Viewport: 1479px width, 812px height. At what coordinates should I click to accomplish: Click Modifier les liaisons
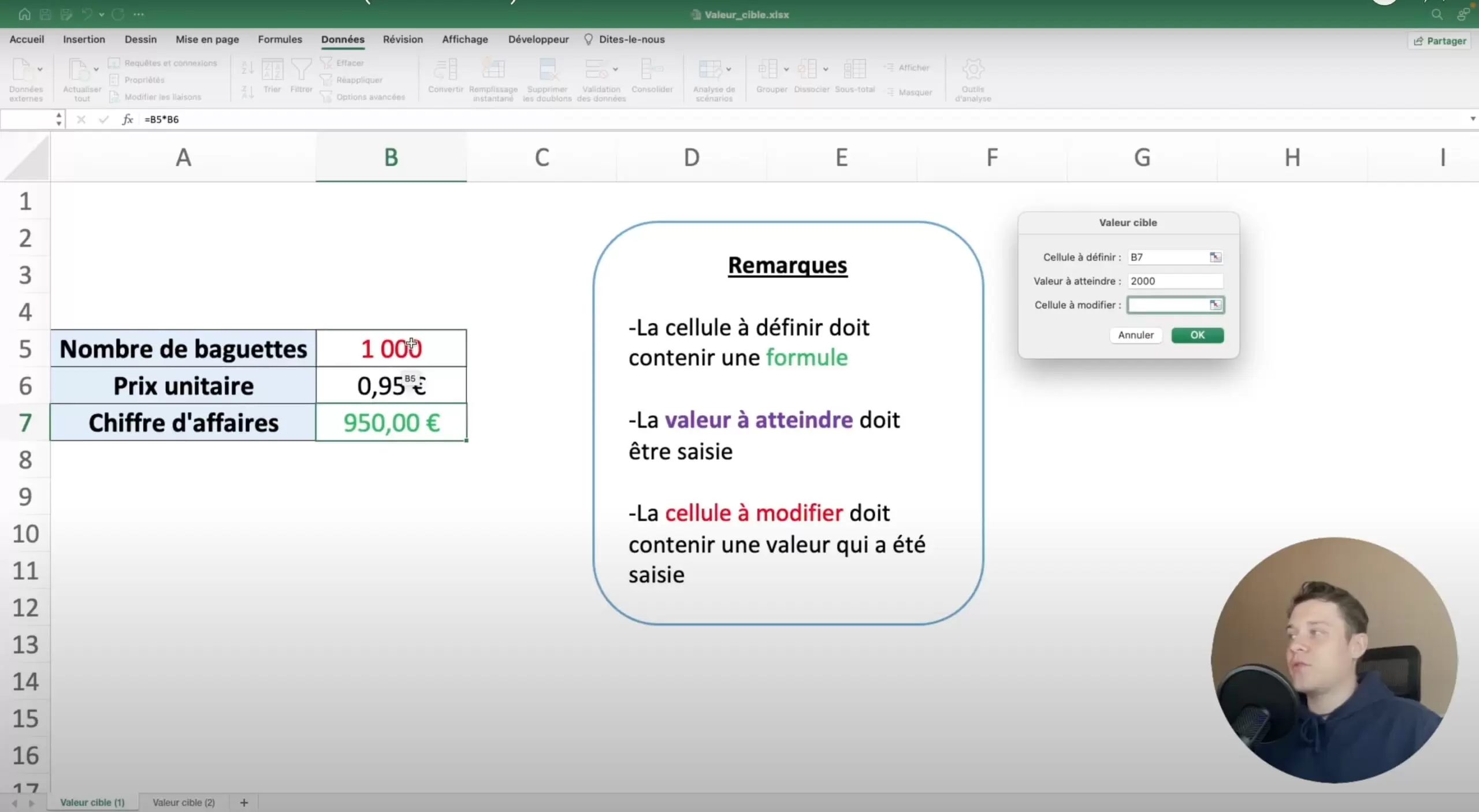coord(155,96)
